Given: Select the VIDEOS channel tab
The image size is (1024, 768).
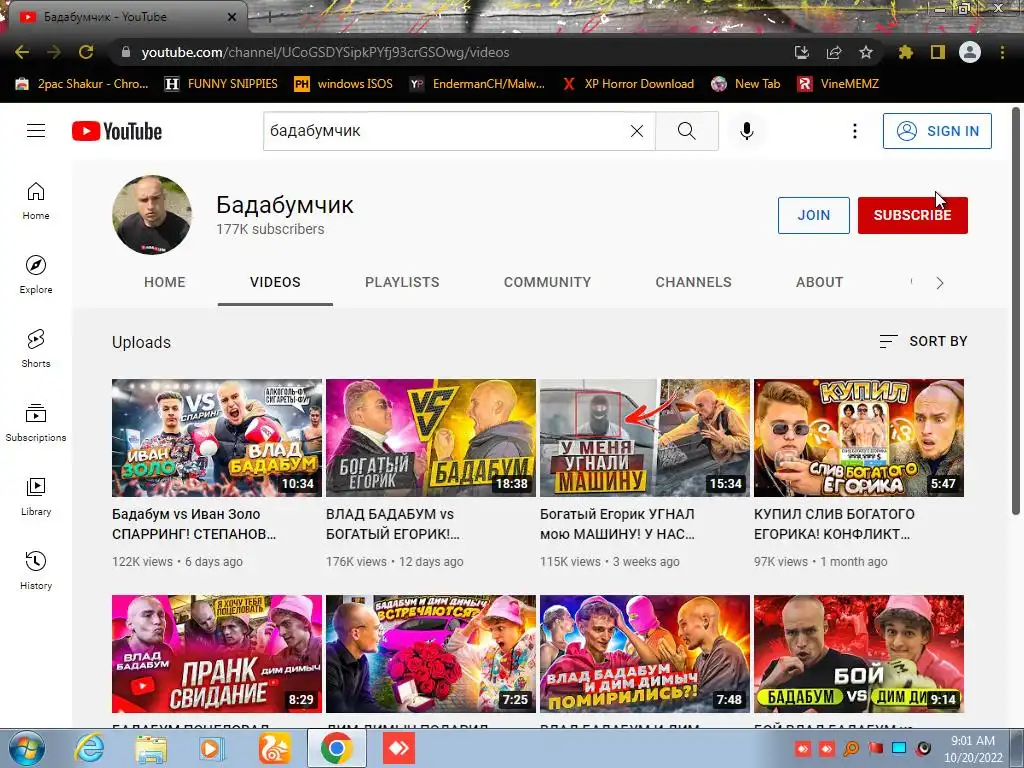Looking at the screenshot, I should coord(275,282).
